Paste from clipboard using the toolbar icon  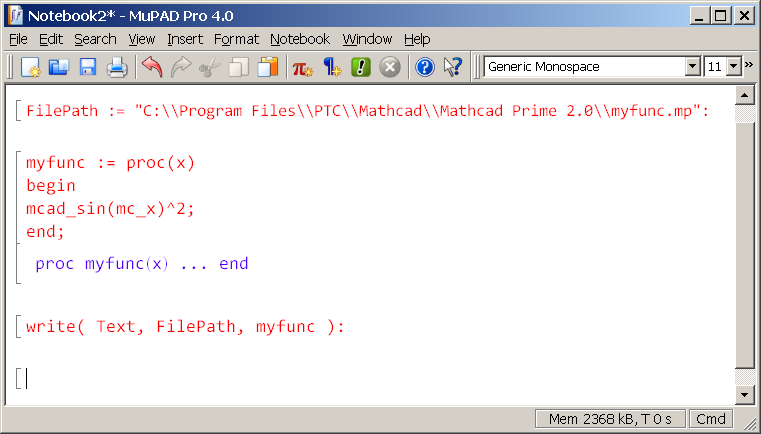[267, 67]
